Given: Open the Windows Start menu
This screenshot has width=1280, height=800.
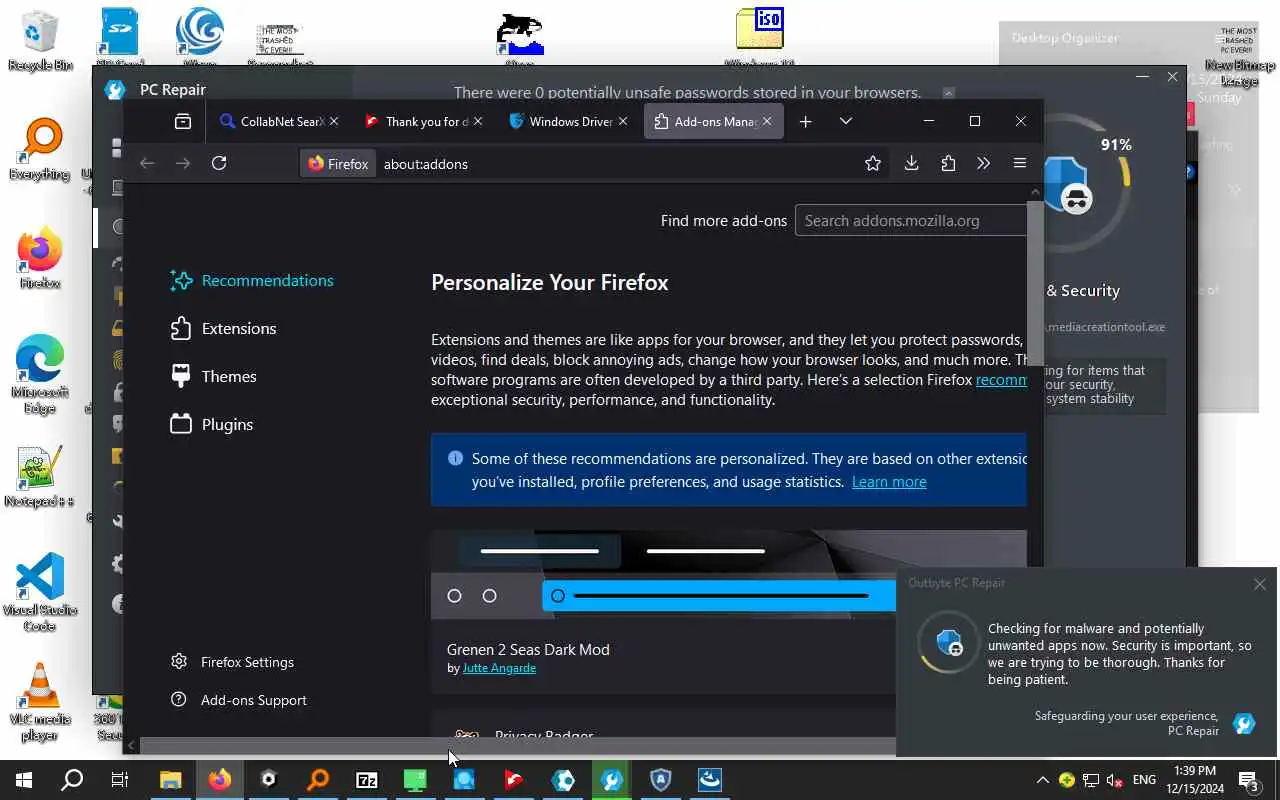Looking at the screenshot, I should tap(24, 780).
